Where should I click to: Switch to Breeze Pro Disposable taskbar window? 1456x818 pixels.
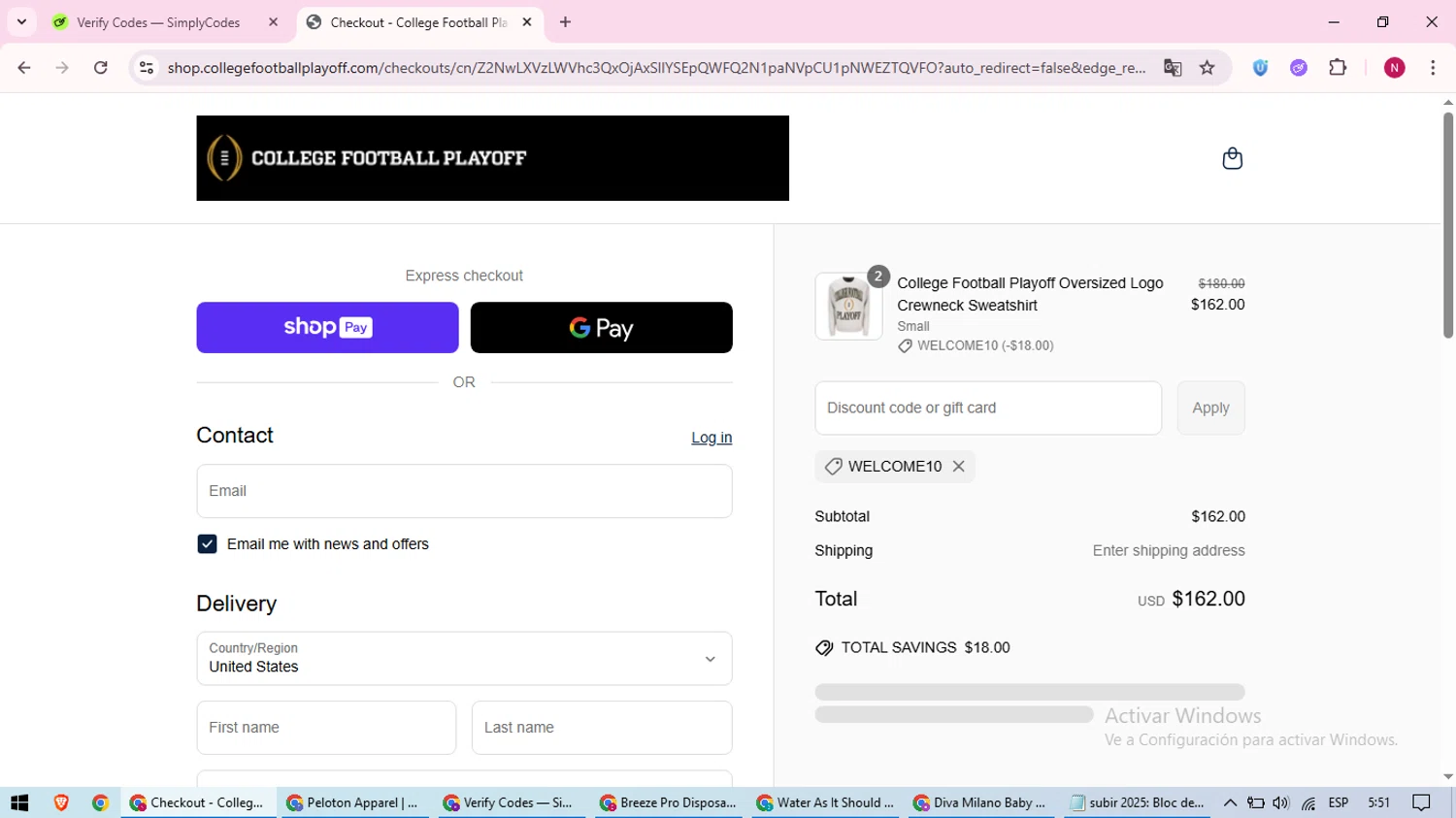[669, 802]
